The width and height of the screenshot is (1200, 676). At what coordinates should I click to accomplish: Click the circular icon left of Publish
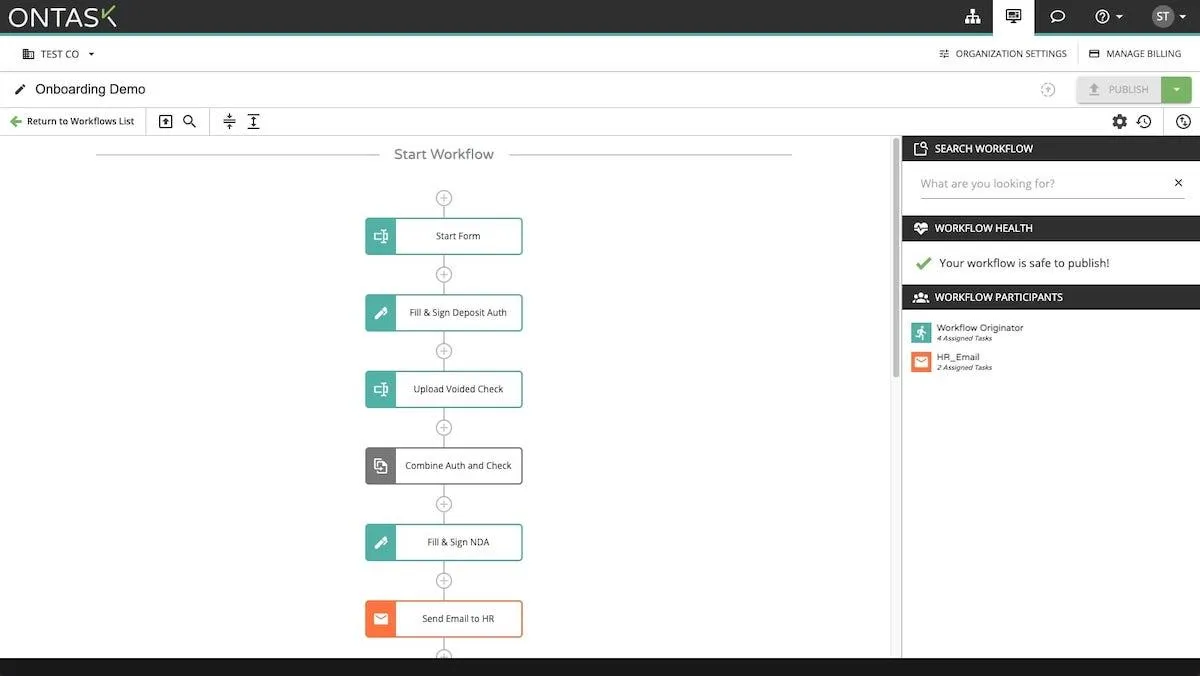(1048, 89)
